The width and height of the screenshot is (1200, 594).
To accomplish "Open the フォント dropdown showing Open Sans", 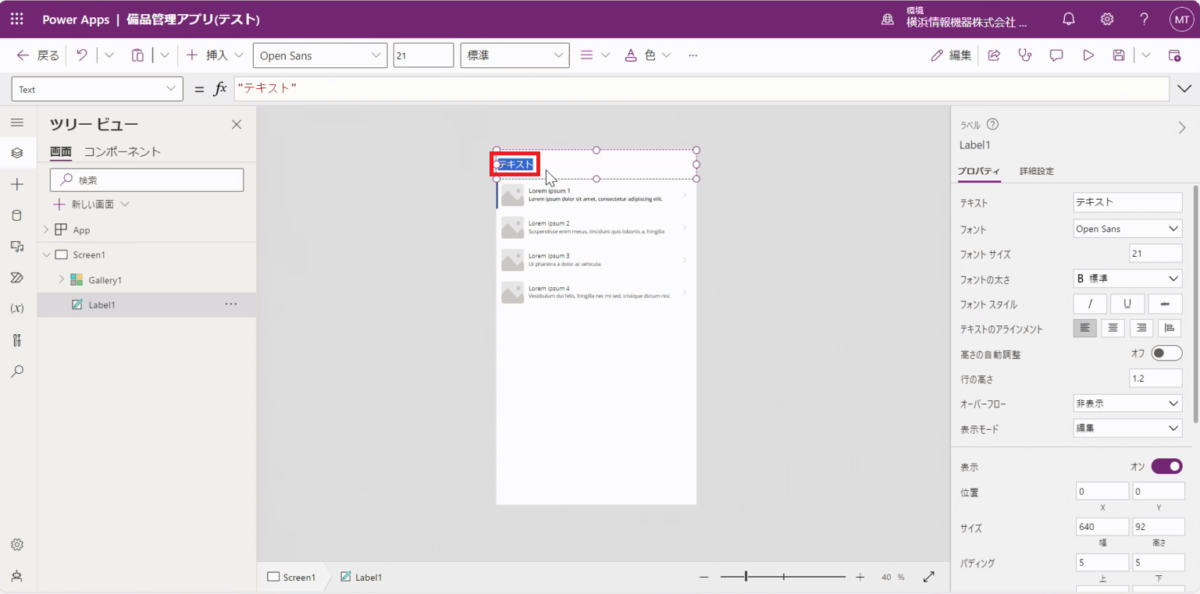I will [1127, 228].
